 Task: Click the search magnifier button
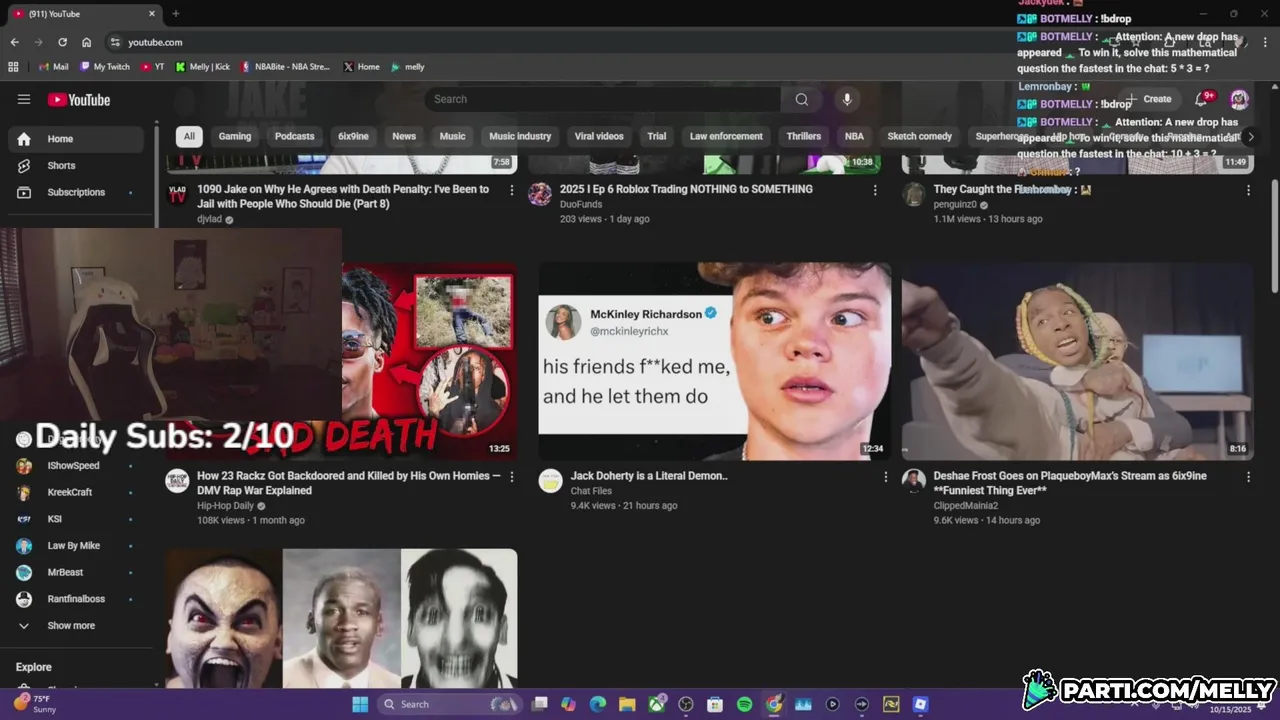click(802, 99)
